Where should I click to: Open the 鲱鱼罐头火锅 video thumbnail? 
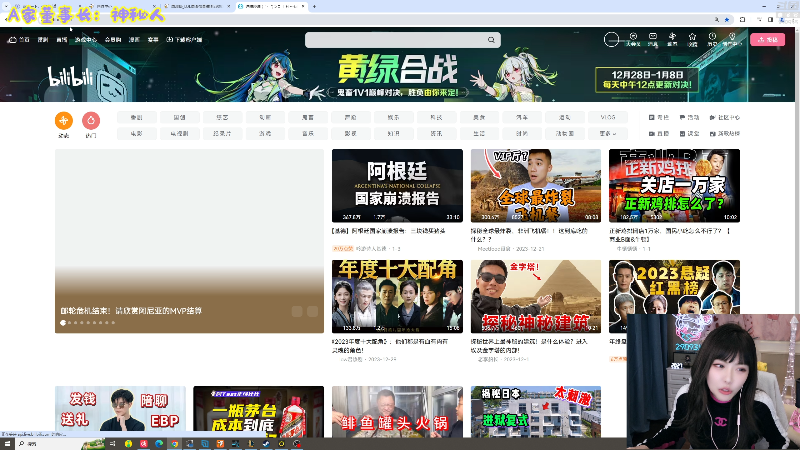pos(397,412)
